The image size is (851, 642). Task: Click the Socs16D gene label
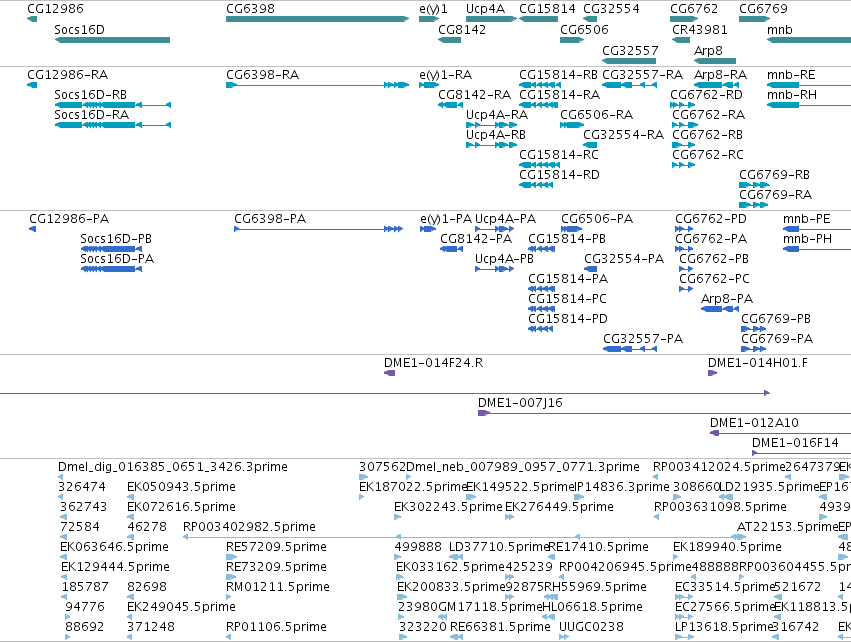pyautogui.click(x=79, y=29)
